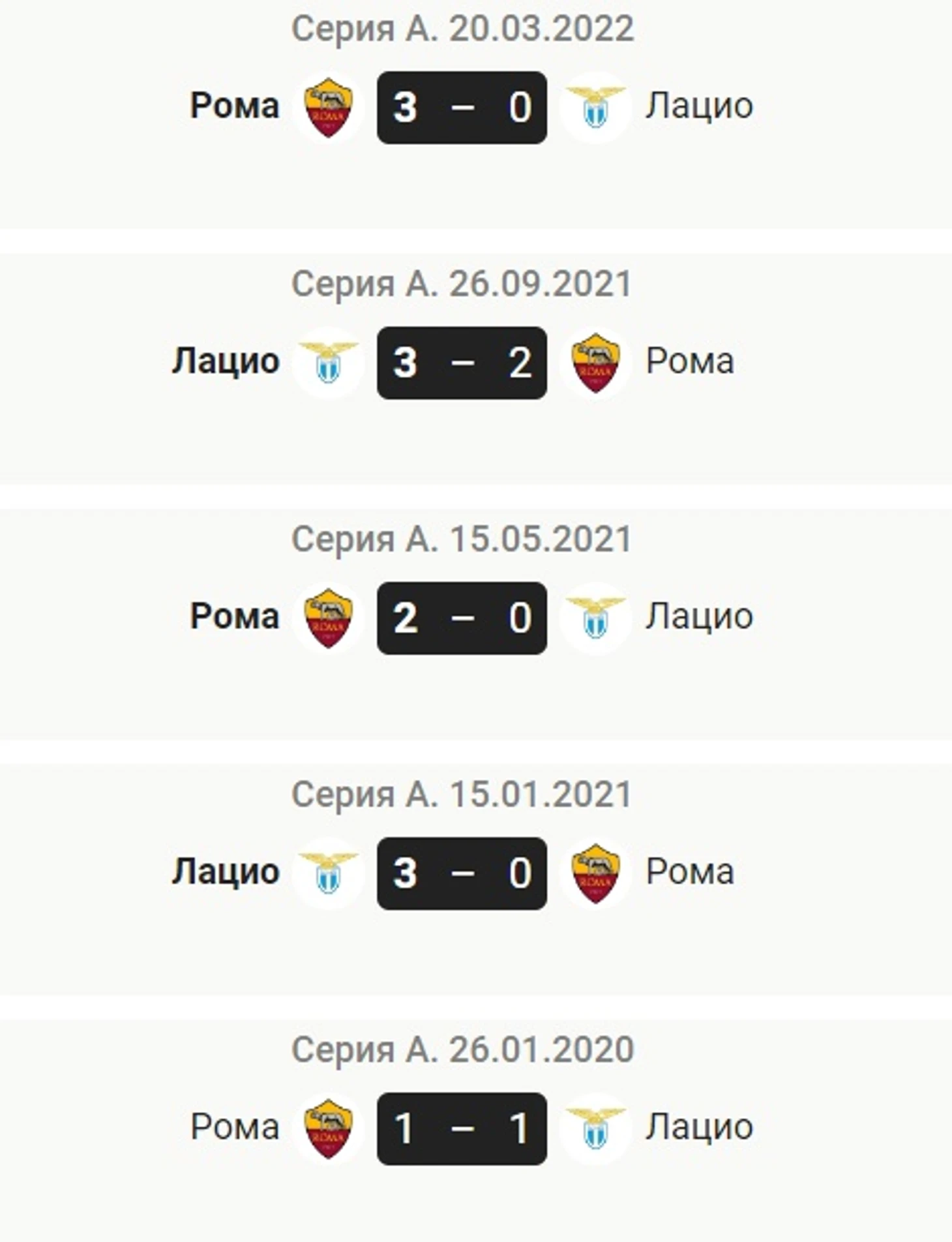Click bold Рома team name in 20.03.2022 match

235,106
